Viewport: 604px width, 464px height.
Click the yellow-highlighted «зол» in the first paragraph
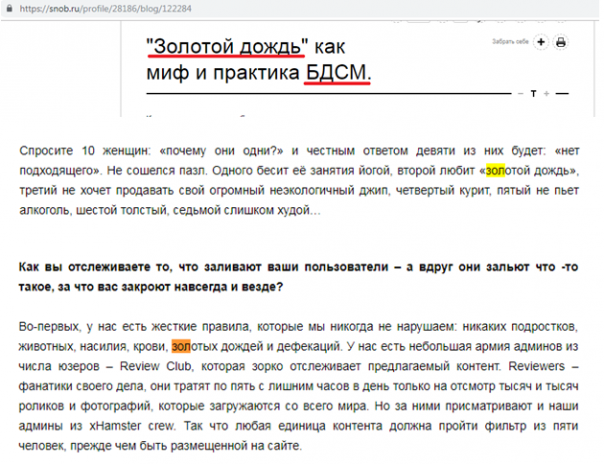(x=496, y=171)
